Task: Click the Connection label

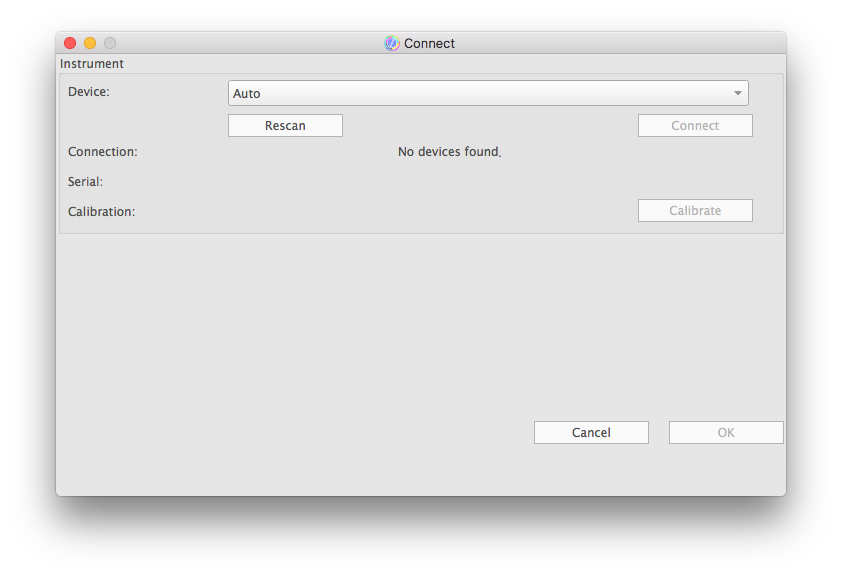Action: click(x=103, y=152)
